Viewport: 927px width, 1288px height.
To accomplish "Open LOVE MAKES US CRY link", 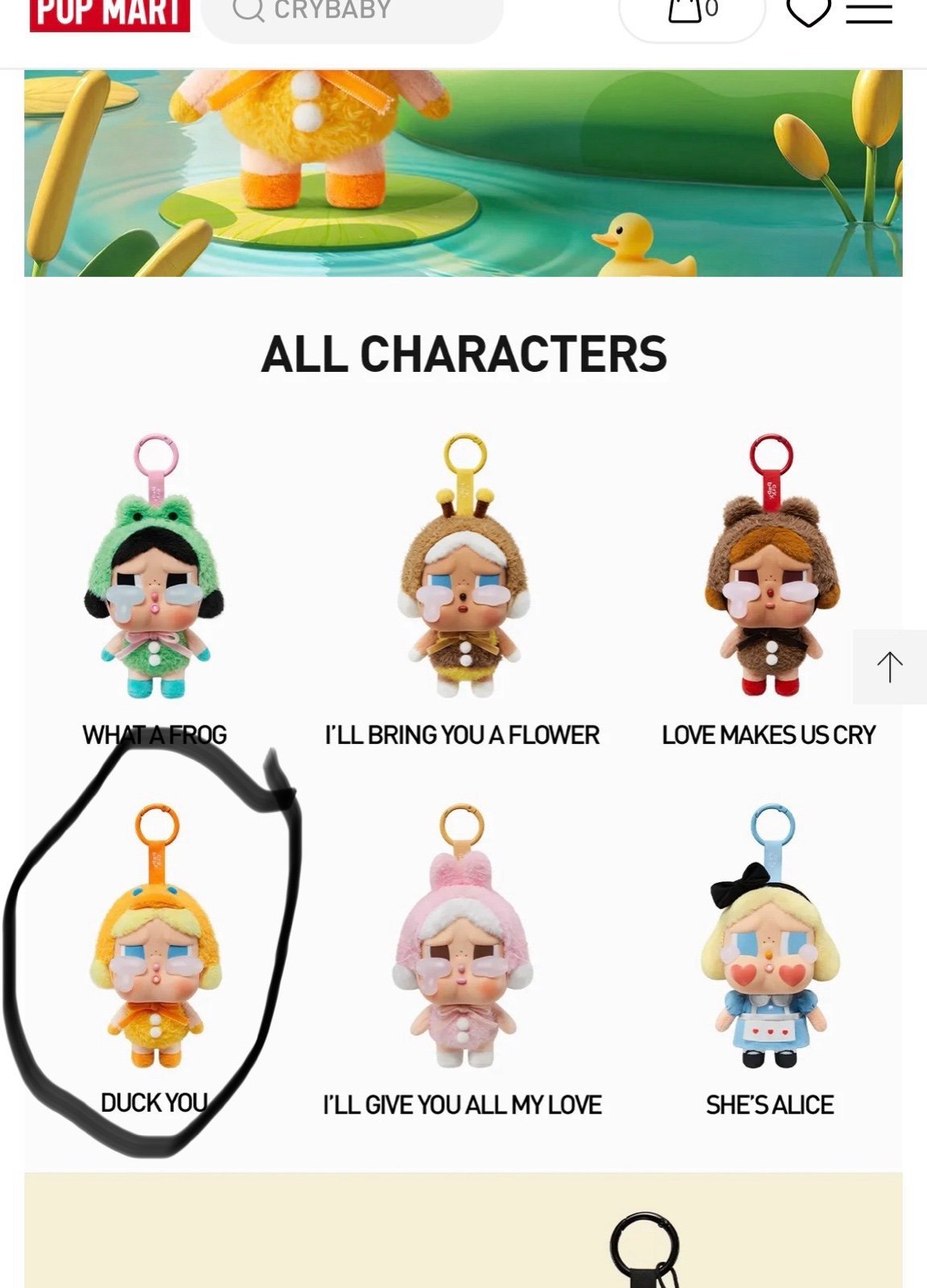I will tap(769, 735).
